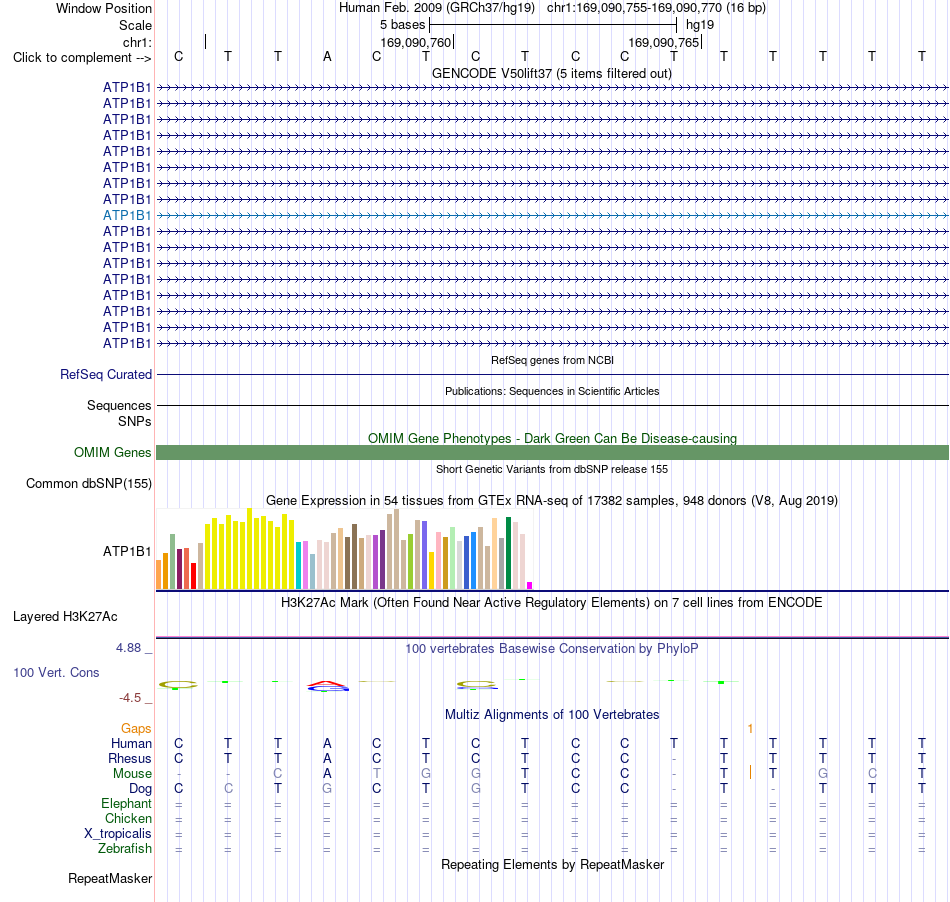Click the orange '1' in the Gaps row
This screenshot has width=950, height=902.
750,729
